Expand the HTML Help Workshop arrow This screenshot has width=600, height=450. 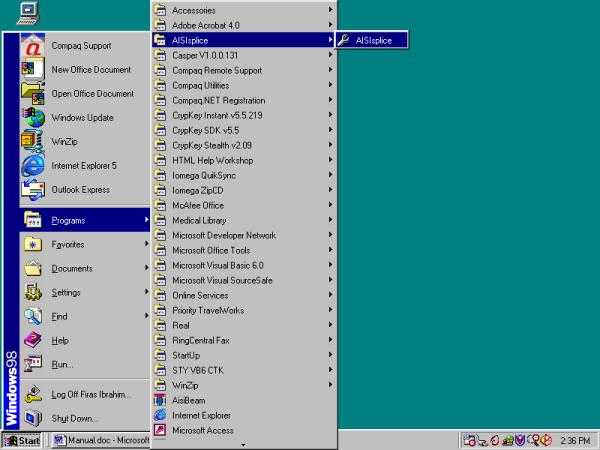point(330,159)
